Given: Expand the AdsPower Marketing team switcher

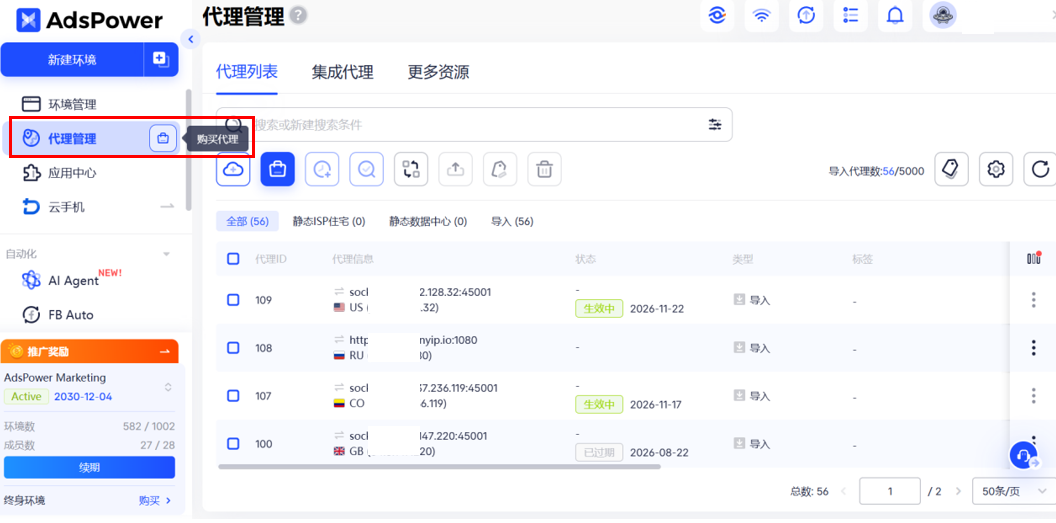Looking at the screenshot, I should click(x=168, y=387).
